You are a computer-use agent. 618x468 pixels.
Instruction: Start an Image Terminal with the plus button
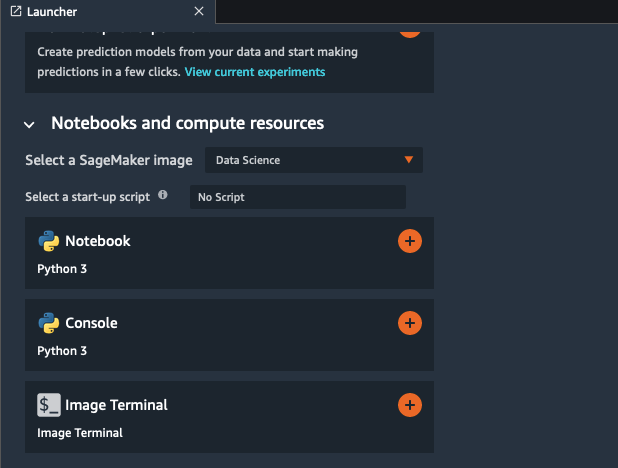(409, 405)
